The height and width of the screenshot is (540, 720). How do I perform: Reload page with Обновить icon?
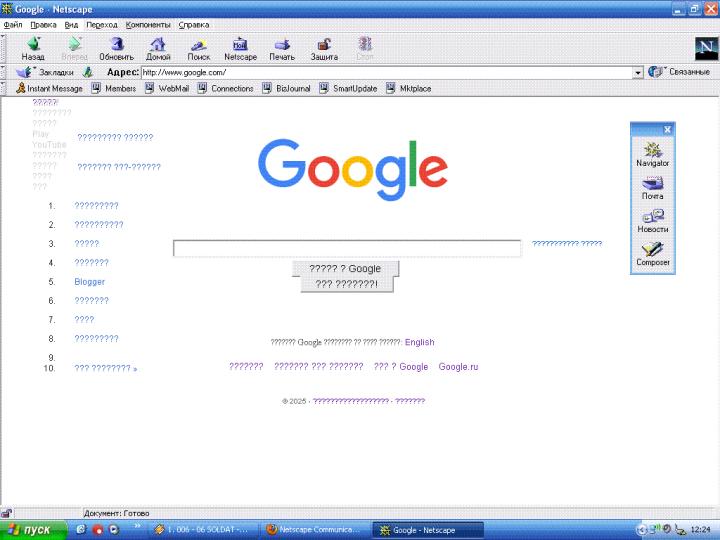pos(117,44)
